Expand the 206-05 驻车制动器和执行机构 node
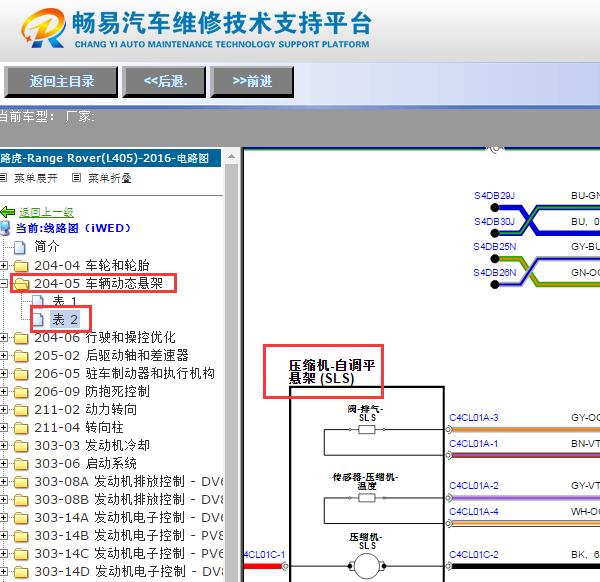The height and width of the screenshot is (582, 600). 4,373
